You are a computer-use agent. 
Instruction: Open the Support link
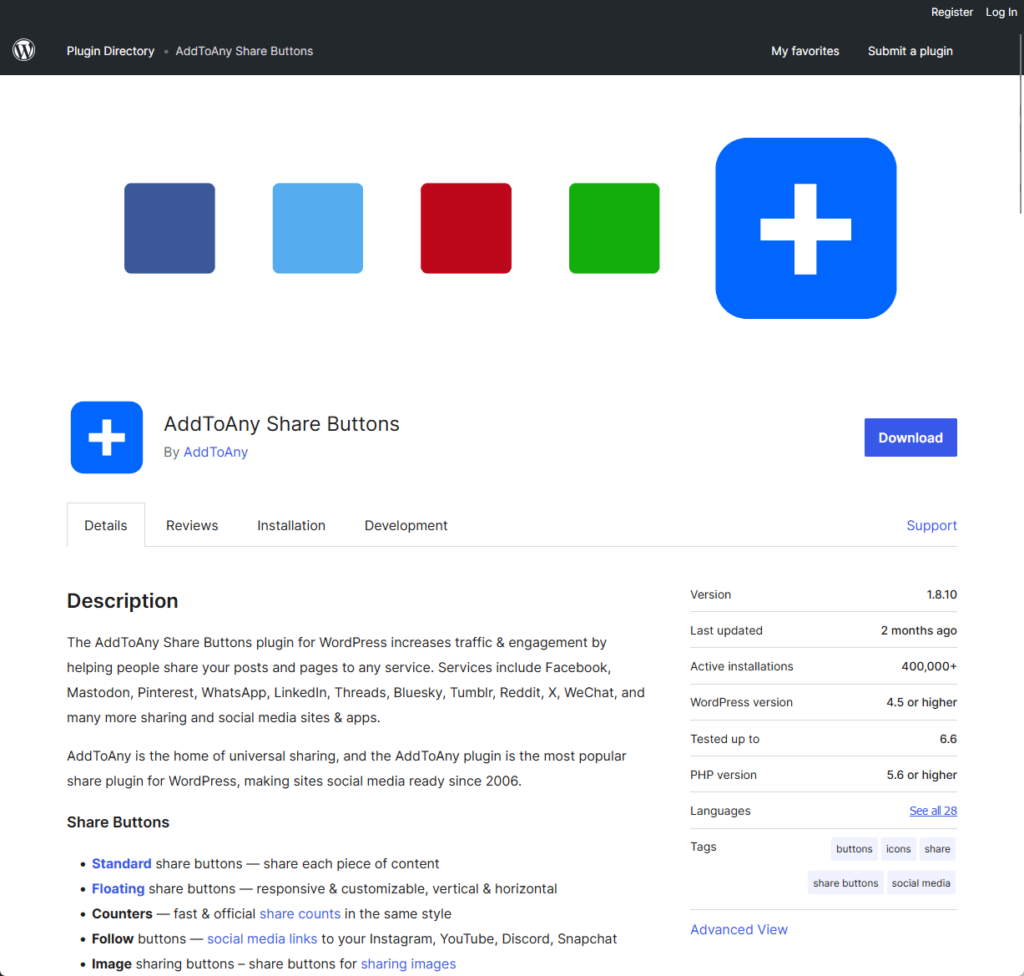click(931, 525)
